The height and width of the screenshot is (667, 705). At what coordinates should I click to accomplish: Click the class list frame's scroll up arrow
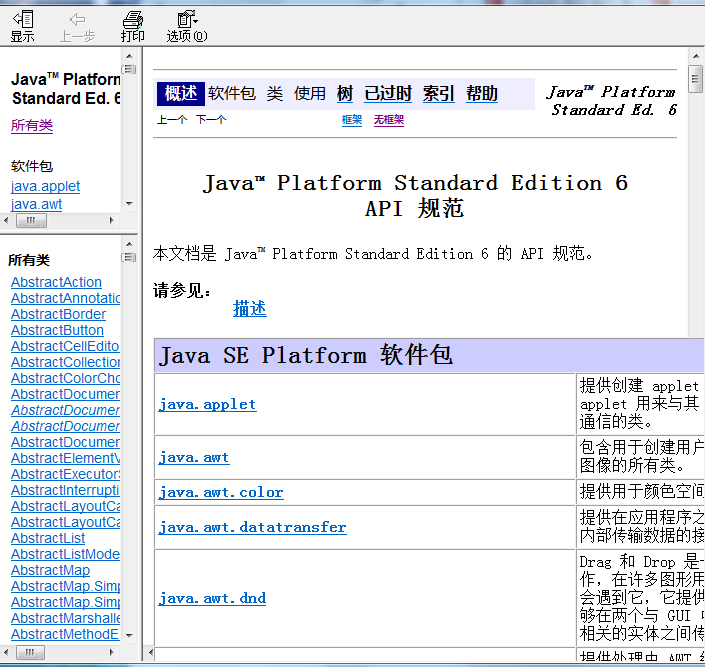coord(129,244)
